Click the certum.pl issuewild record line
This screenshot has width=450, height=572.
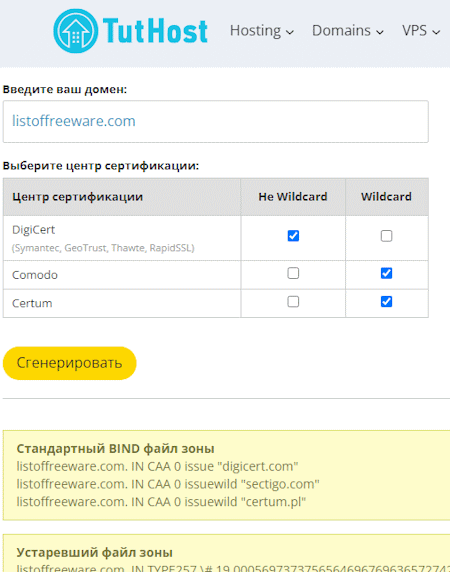[161, 502]
